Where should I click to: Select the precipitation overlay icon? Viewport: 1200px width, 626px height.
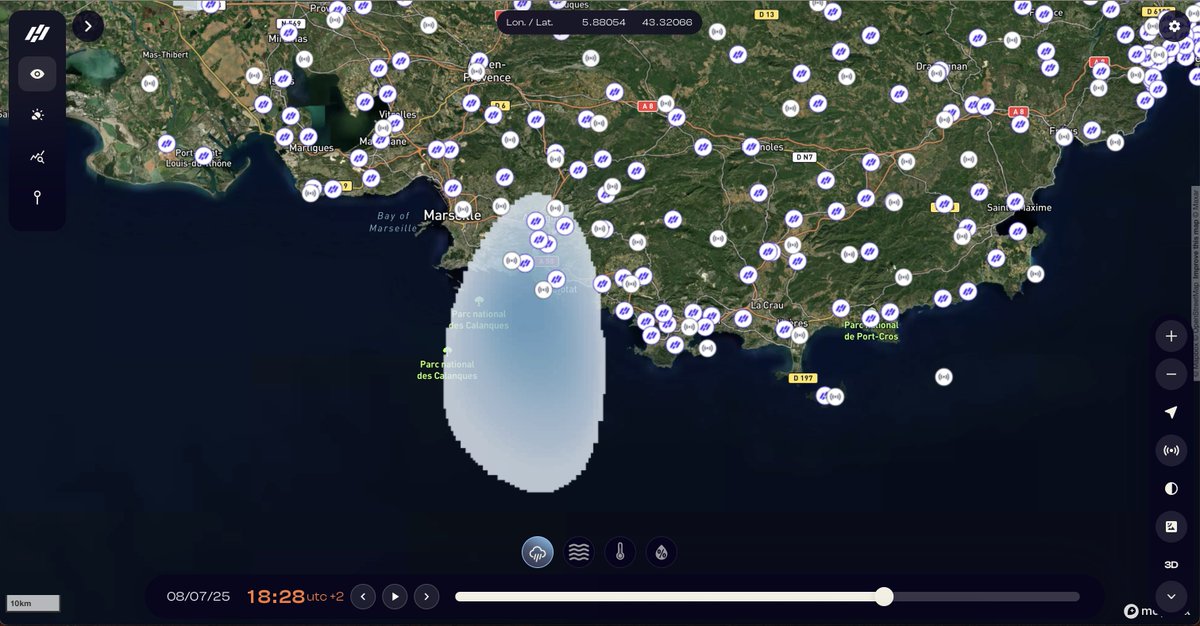tap(536, 551)
